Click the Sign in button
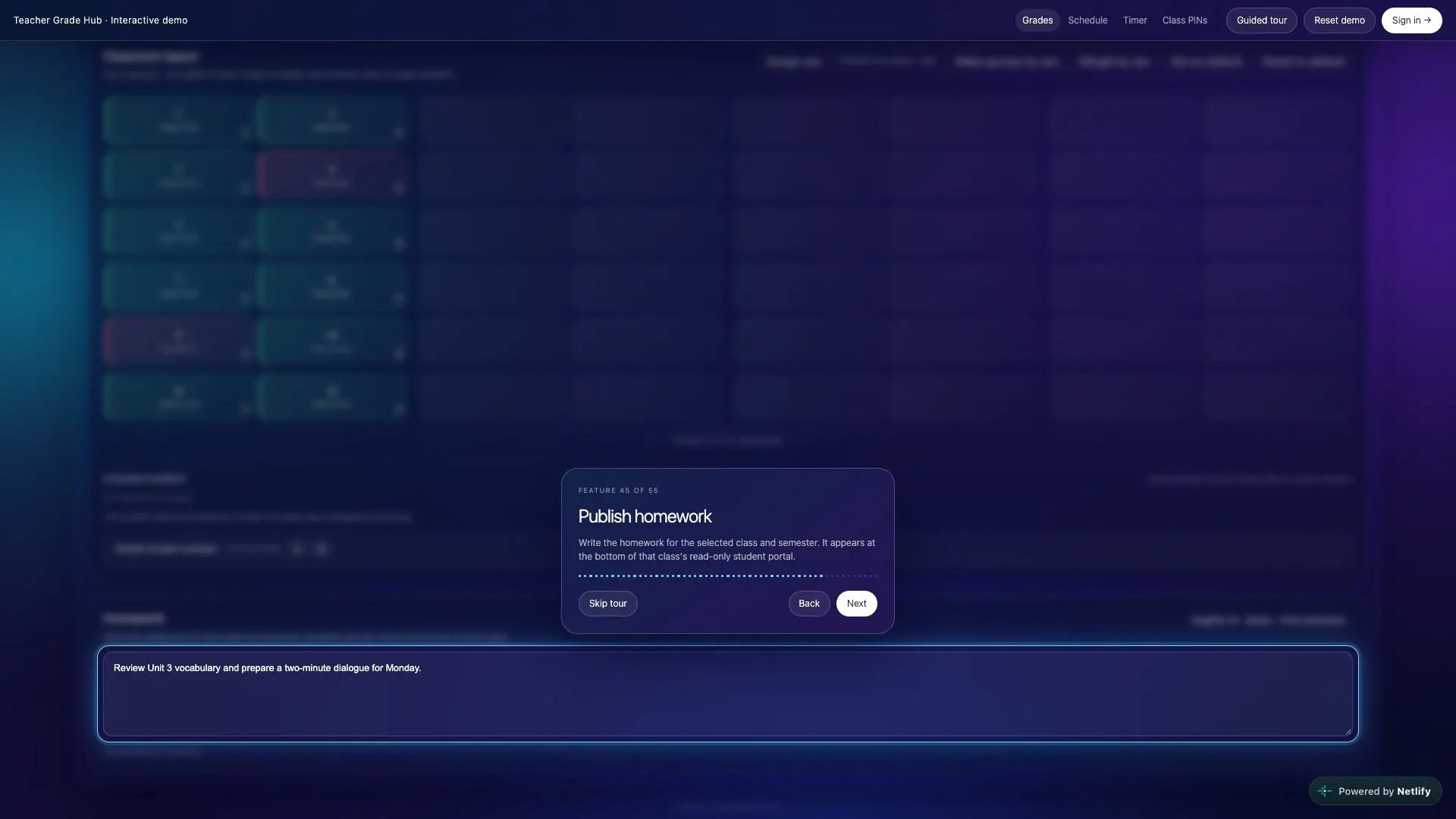This screenshot has width=1456, height=819. [1411, 20]
